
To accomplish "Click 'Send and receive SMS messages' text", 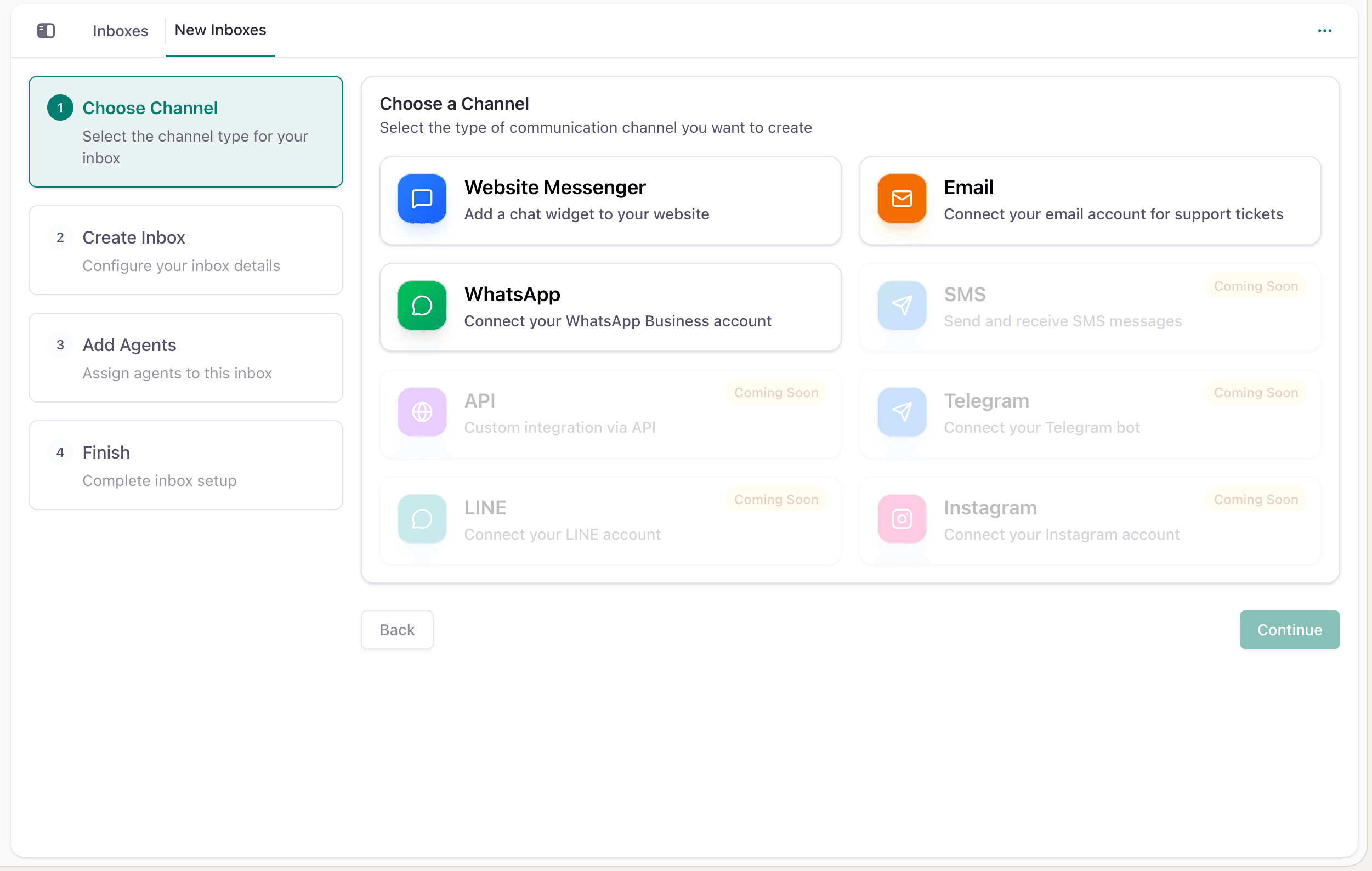I will pyautogui.click(x=1063, y=321).
